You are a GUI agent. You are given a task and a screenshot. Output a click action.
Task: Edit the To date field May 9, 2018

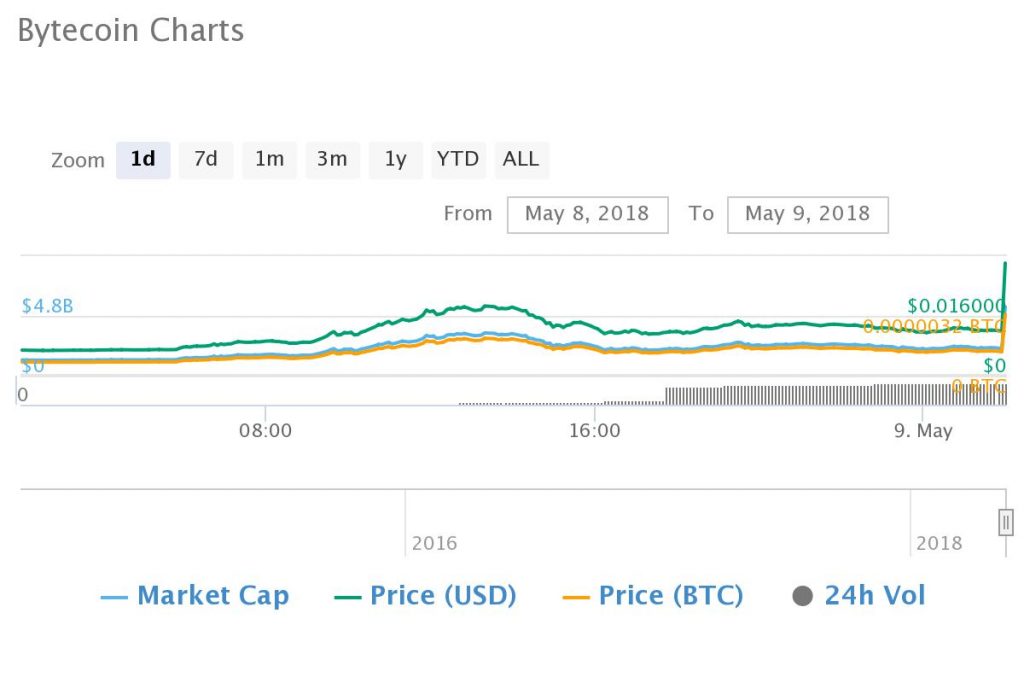pos(807,214)
